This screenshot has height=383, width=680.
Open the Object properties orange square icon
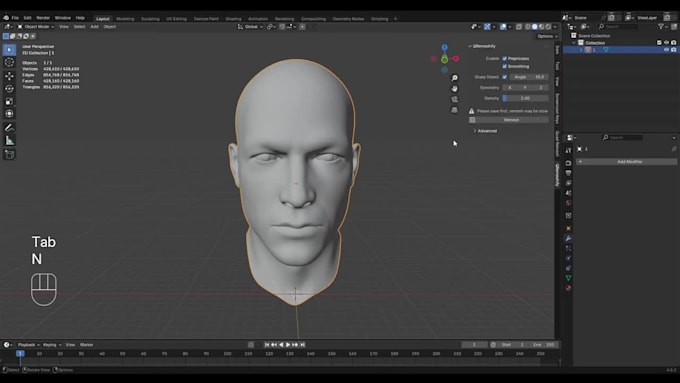[568, 228]
